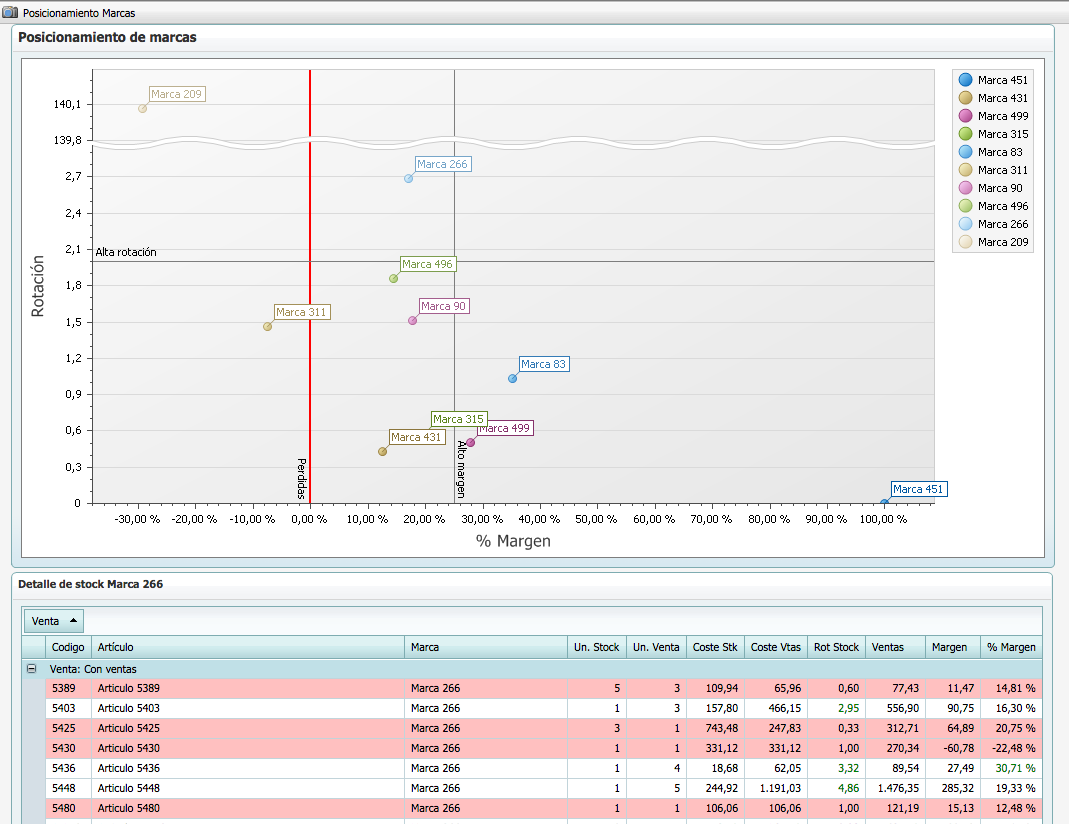Image resolution: width=1069 pixels, height=824 pixels.
Task: Collapse the 'Venta: Con ventas' group
Action: (x=32, y=669)
